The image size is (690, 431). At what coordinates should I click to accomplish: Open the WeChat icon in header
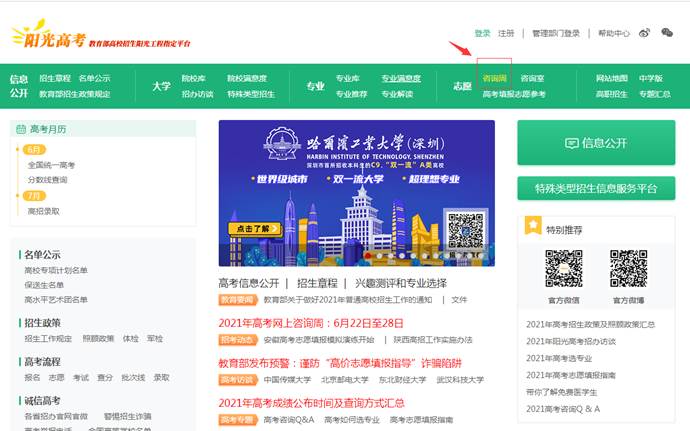pos(667,33)
